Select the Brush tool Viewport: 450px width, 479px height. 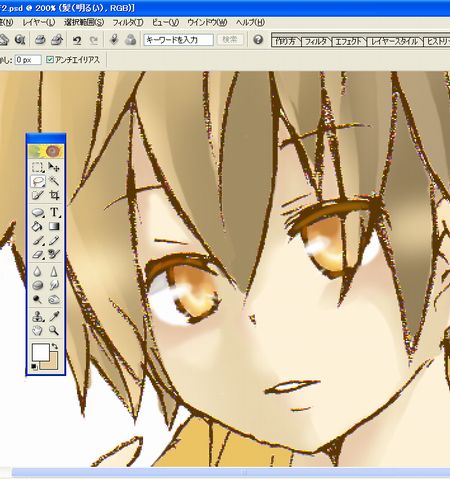[x=37, y=240]
